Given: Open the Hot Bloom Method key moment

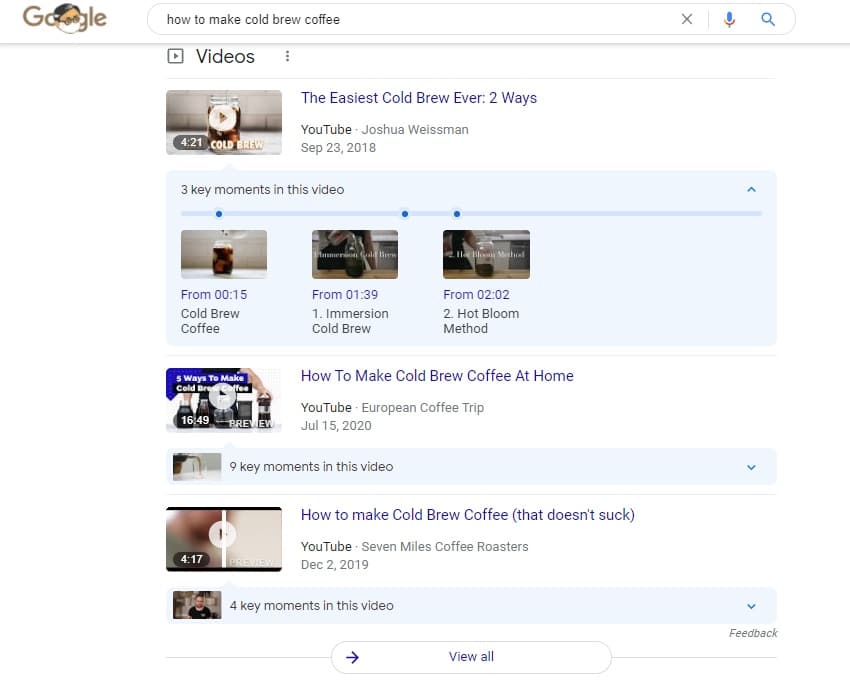Looking at the screenshot, I should pos(486,254).
